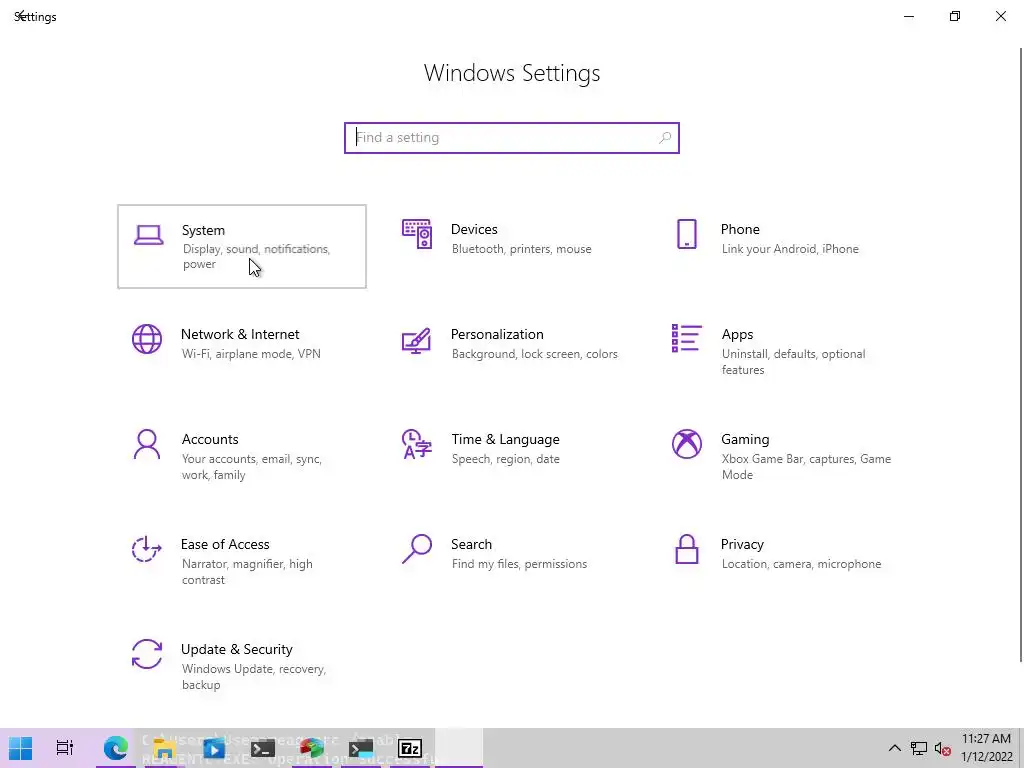Open Task View on the taskbar

pos(65,748)
